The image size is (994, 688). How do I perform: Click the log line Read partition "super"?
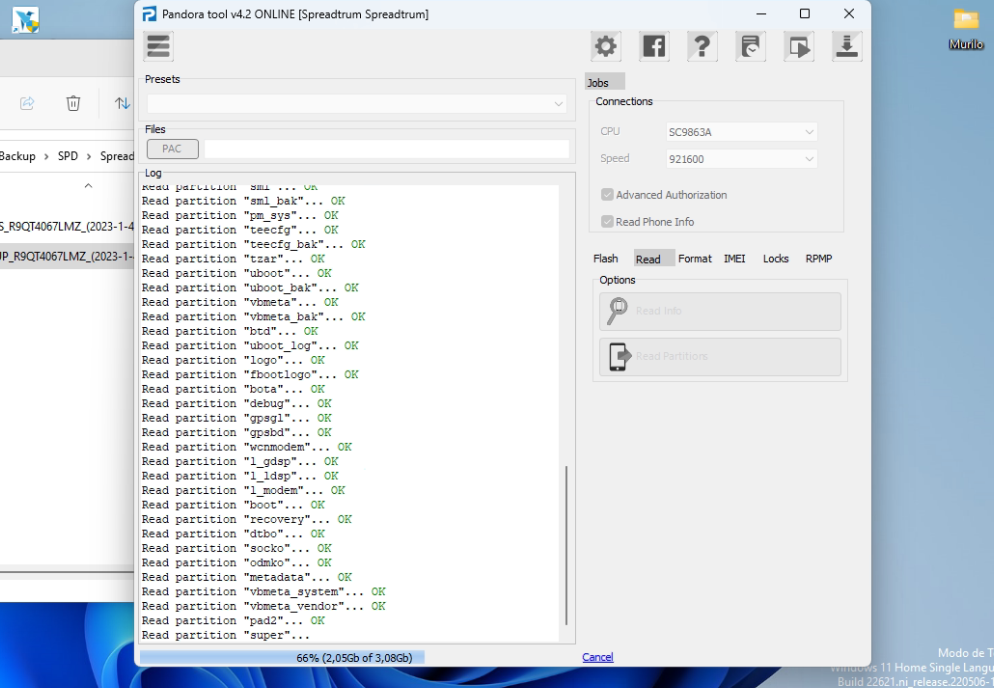tap(226, 635)
